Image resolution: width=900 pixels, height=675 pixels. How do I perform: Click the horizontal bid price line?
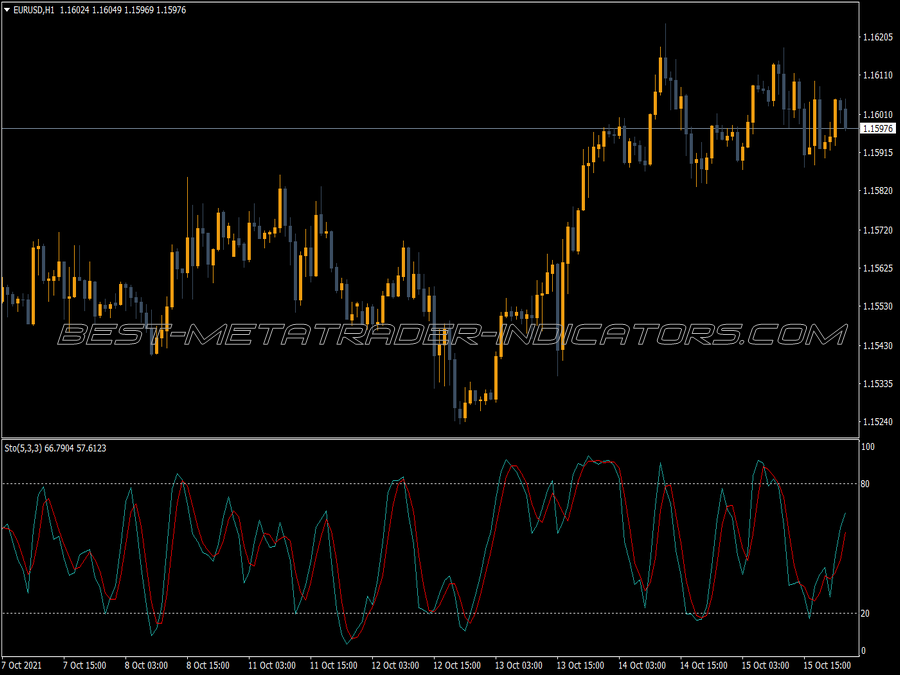(x=400, y=128)
